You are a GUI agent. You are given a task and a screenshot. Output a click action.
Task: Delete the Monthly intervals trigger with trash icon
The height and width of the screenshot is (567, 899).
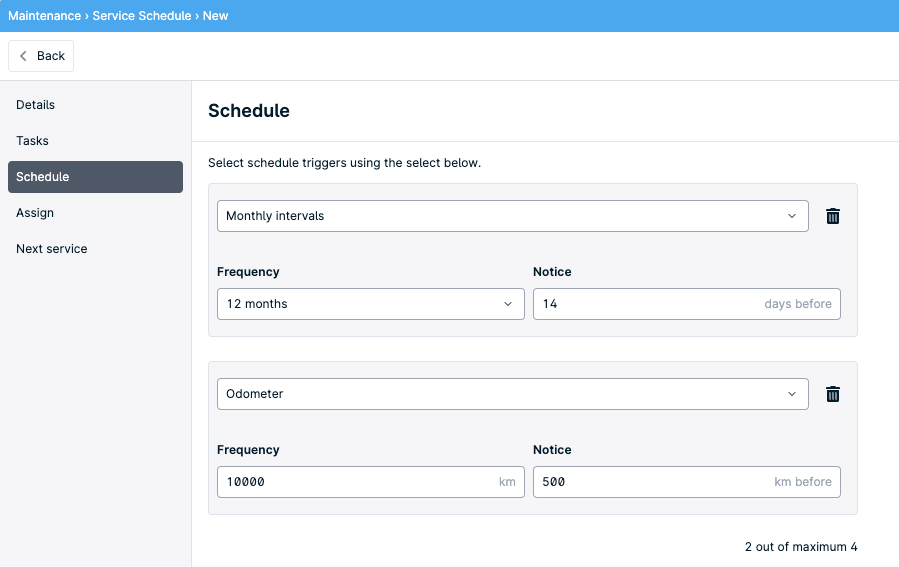[x=832, y=216]
